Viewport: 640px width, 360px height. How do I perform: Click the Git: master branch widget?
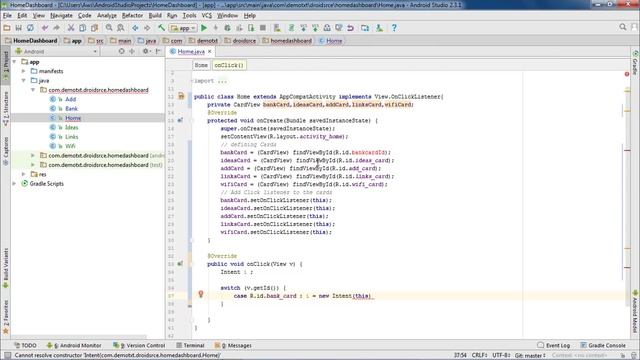tap(530, 356)
